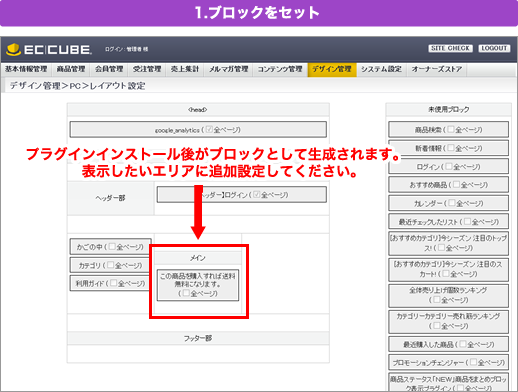The image size is (518, 392).
Task: Toggle 全ページ checkbox for unused ログイン block
Action: pos(449,166)
